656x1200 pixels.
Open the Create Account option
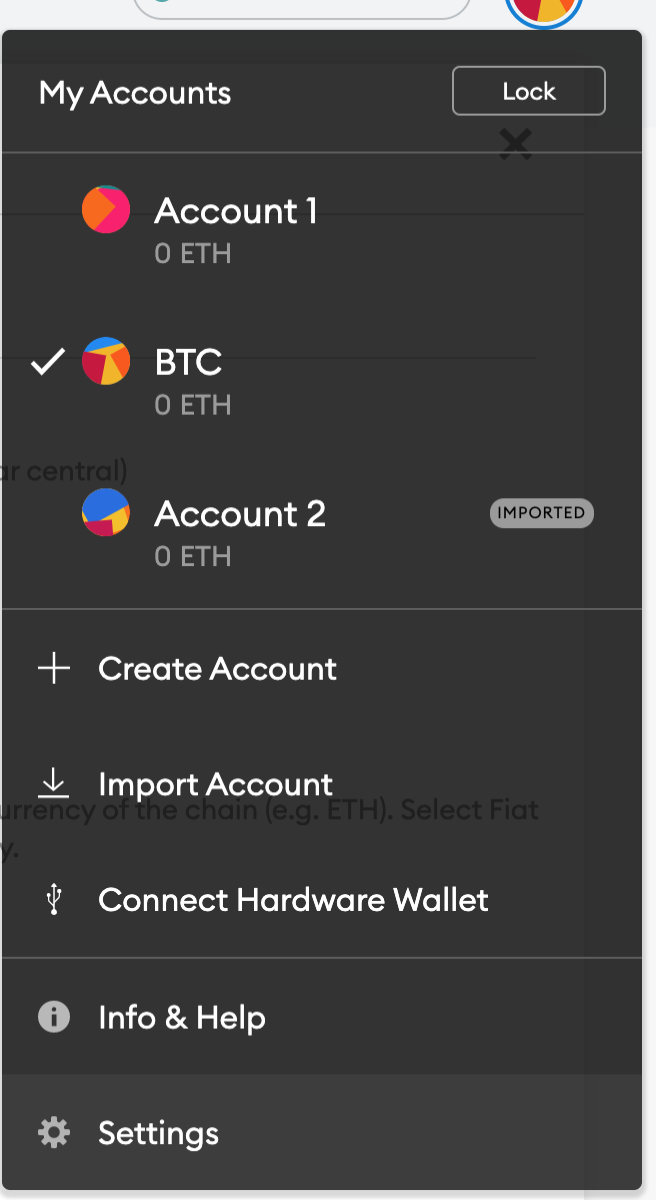[322, 669]
